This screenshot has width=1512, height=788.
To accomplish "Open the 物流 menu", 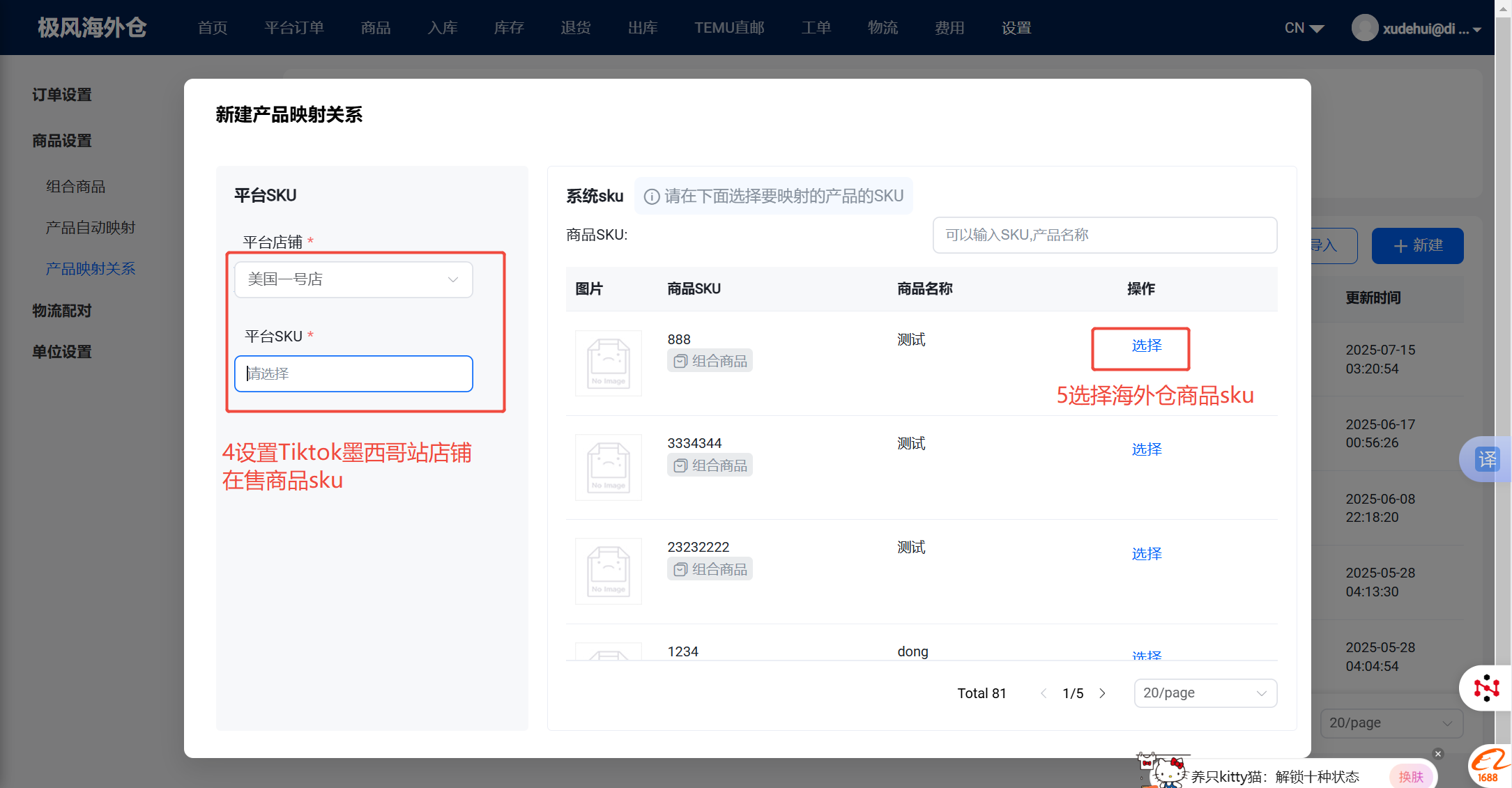I will (x=883, y=28).
